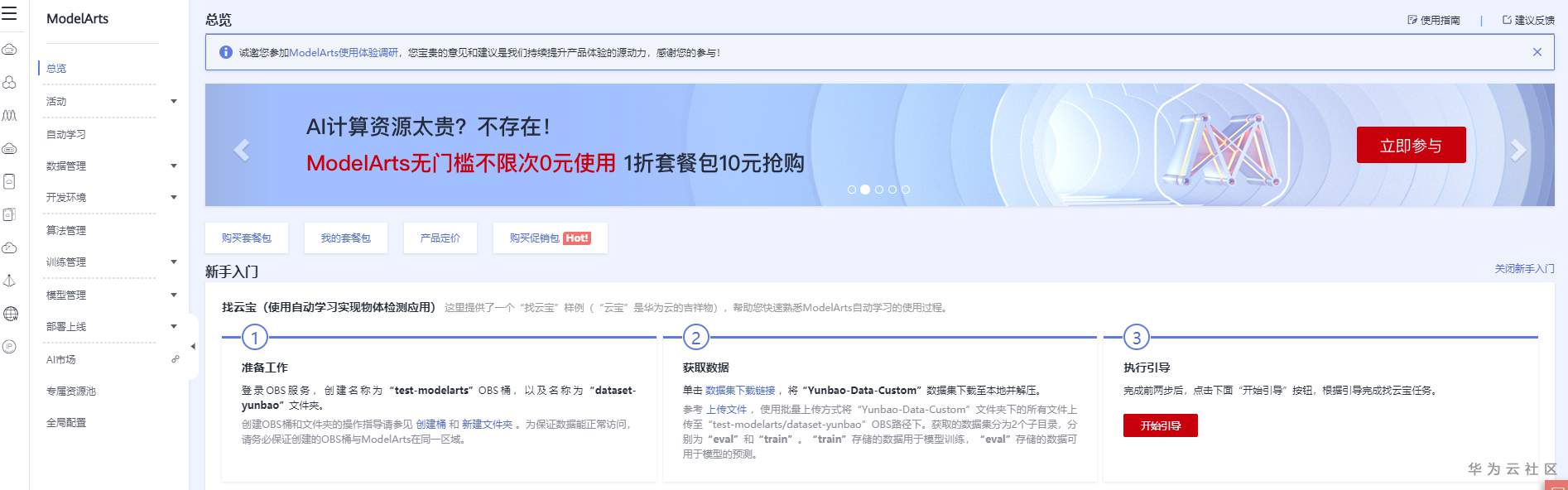Click the red 开始引导 button
Viewport: 1568px width, 490px height.
tap(1161, 425)
